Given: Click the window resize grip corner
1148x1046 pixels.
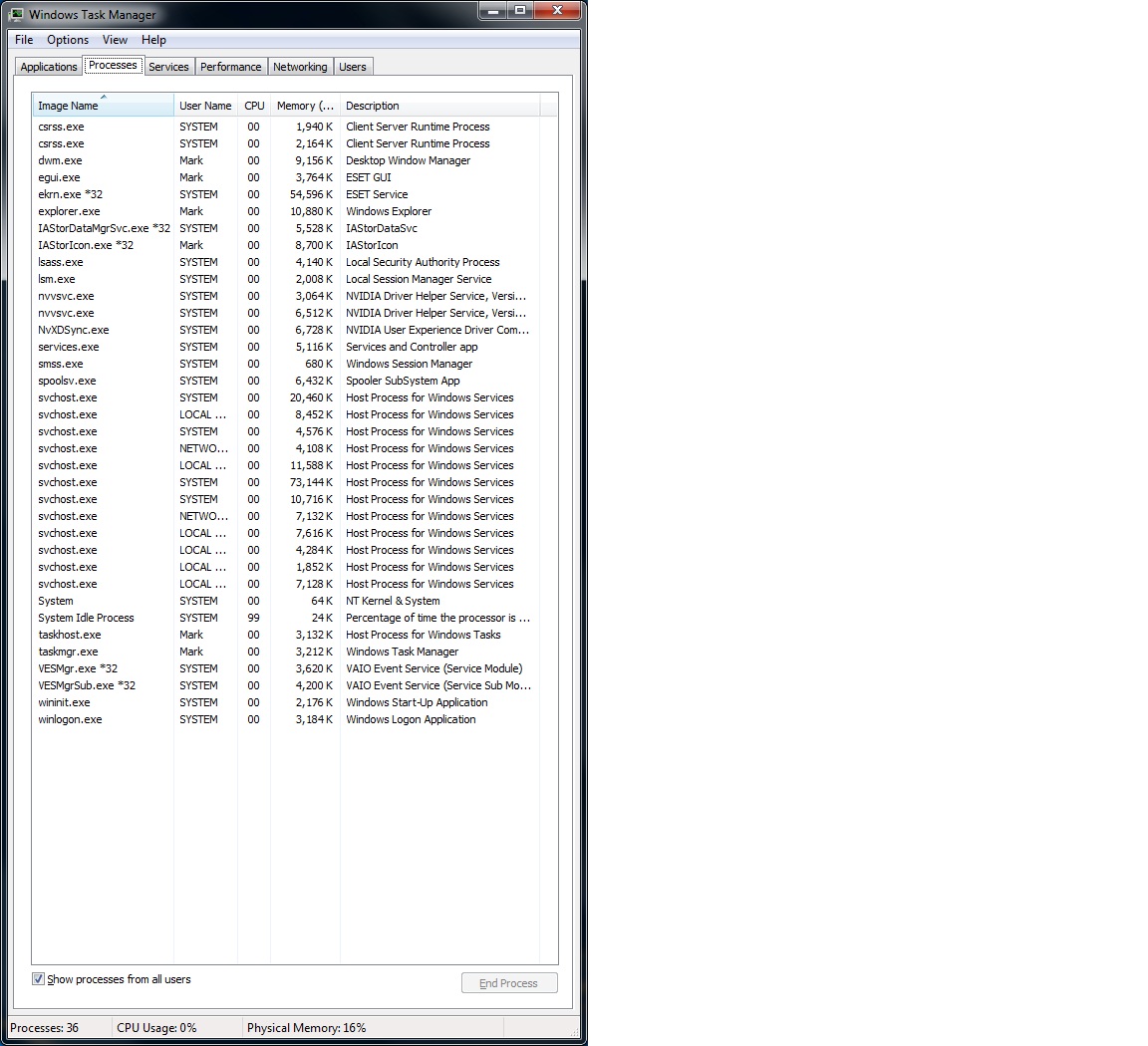Looking at the screenshot, I should tap(575, 1032).
